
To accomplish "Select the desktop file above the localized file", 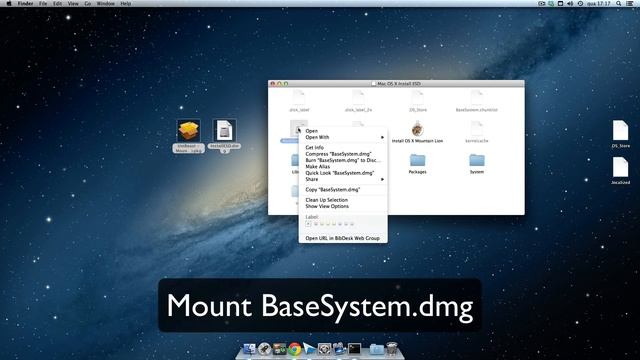I will tap(620, 131).
